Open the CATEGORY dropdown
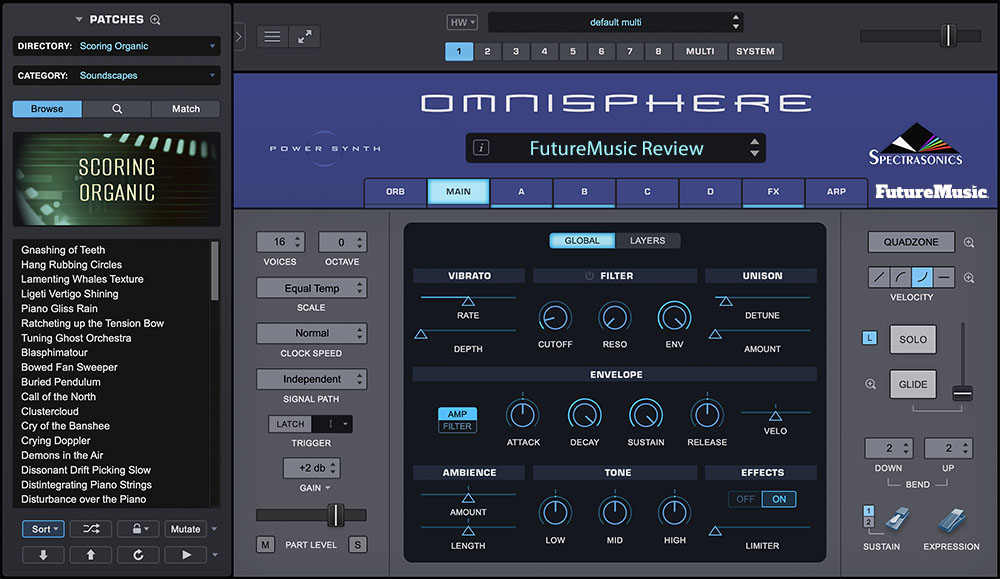The width and height of the screenshot is (1000, 579). (x=117, y=75)
